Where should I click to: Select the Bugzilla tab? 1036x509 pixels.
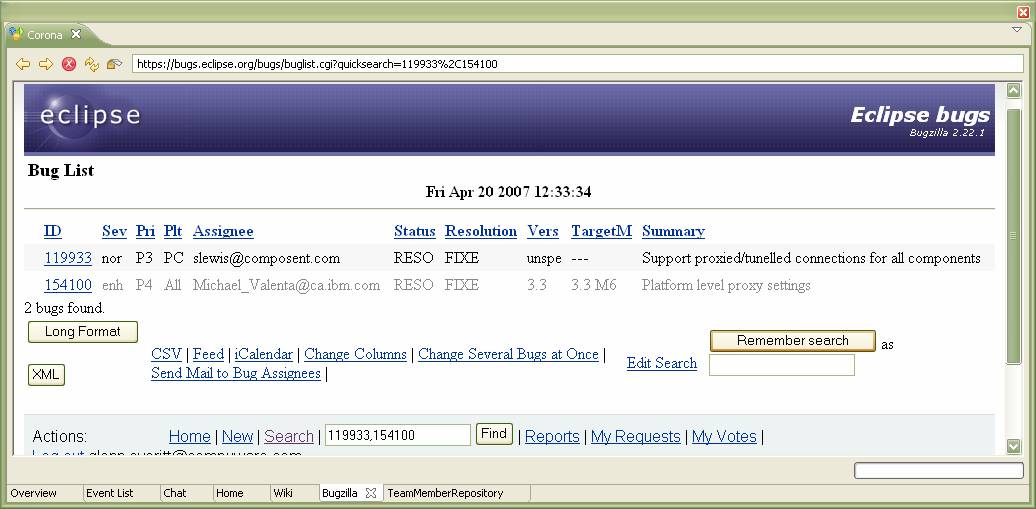340,493
